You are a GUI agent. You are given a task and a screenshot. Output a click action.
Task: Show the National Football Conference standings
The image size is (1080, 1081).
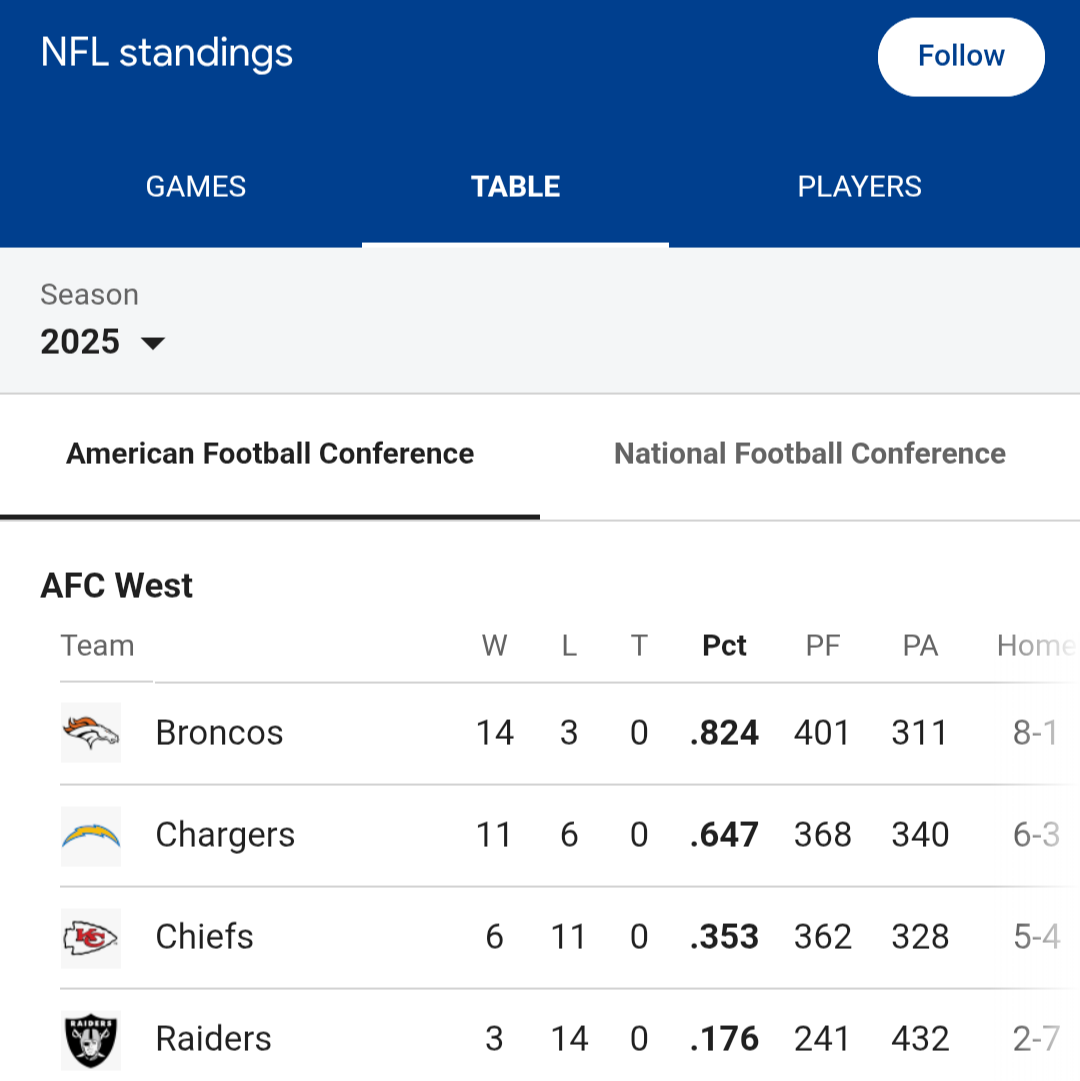810,454
